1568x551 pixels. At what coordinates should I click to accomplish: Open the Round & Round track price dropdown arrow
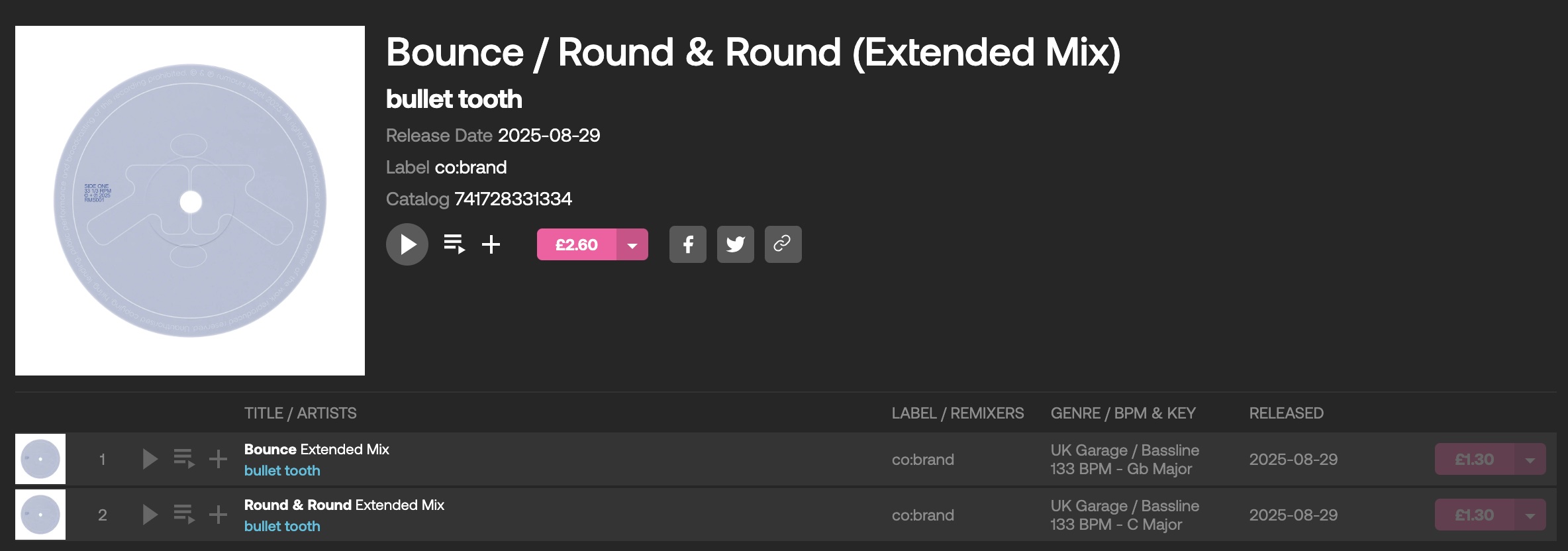pos(1530,515)
